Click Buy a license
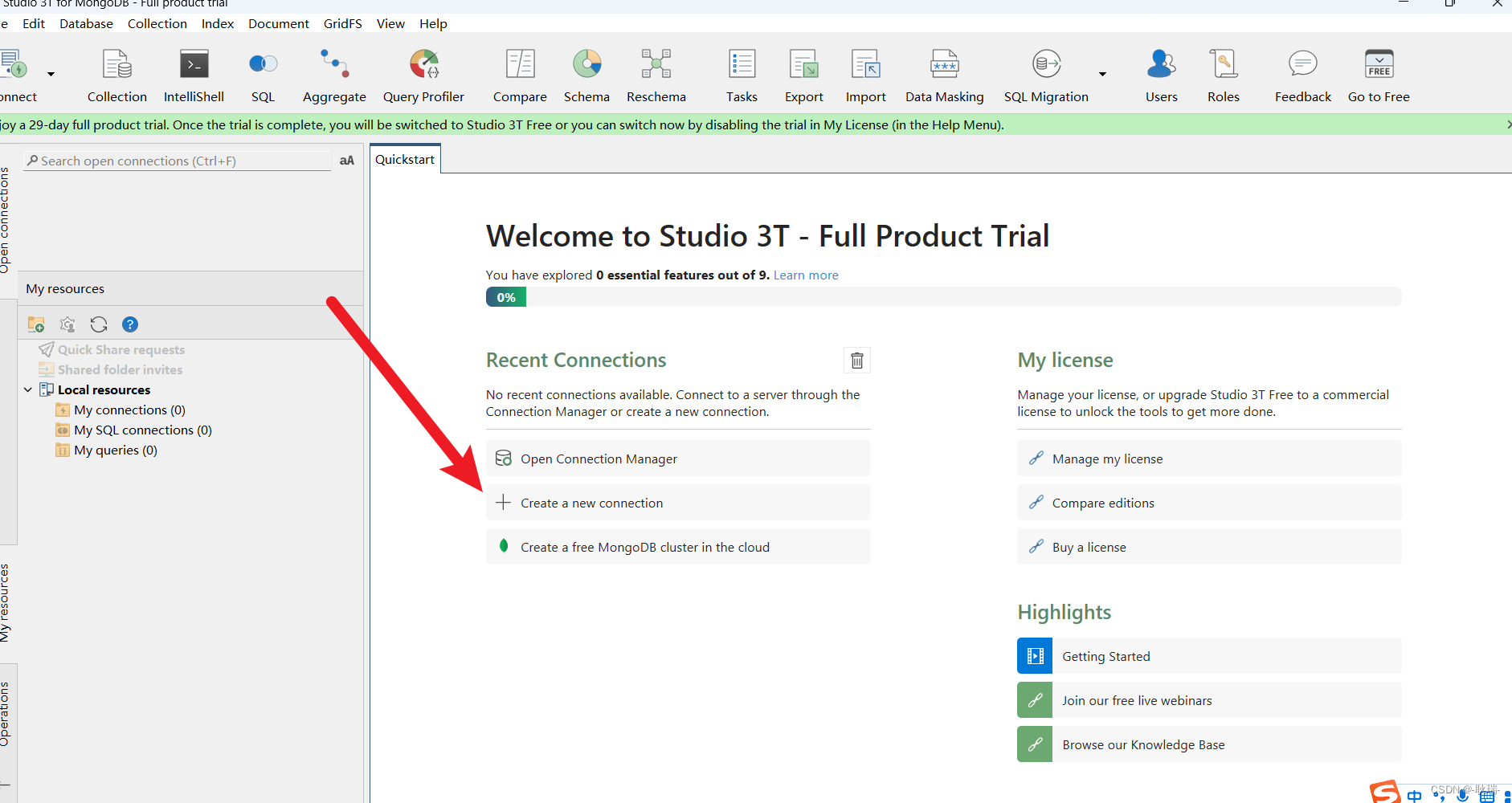 (1209, 547)
